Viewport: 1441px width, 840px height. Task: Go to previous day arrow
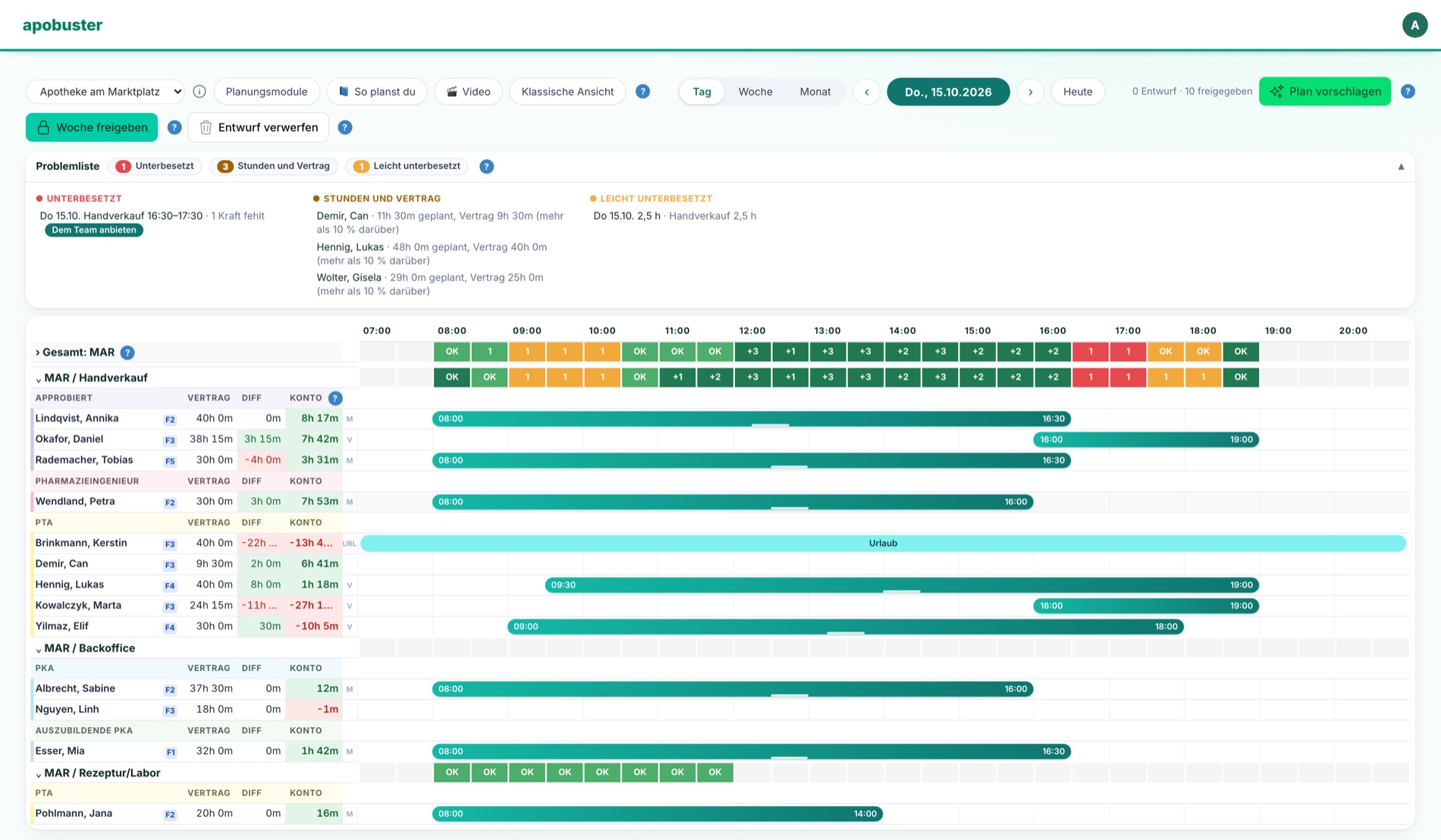[866, 92]
